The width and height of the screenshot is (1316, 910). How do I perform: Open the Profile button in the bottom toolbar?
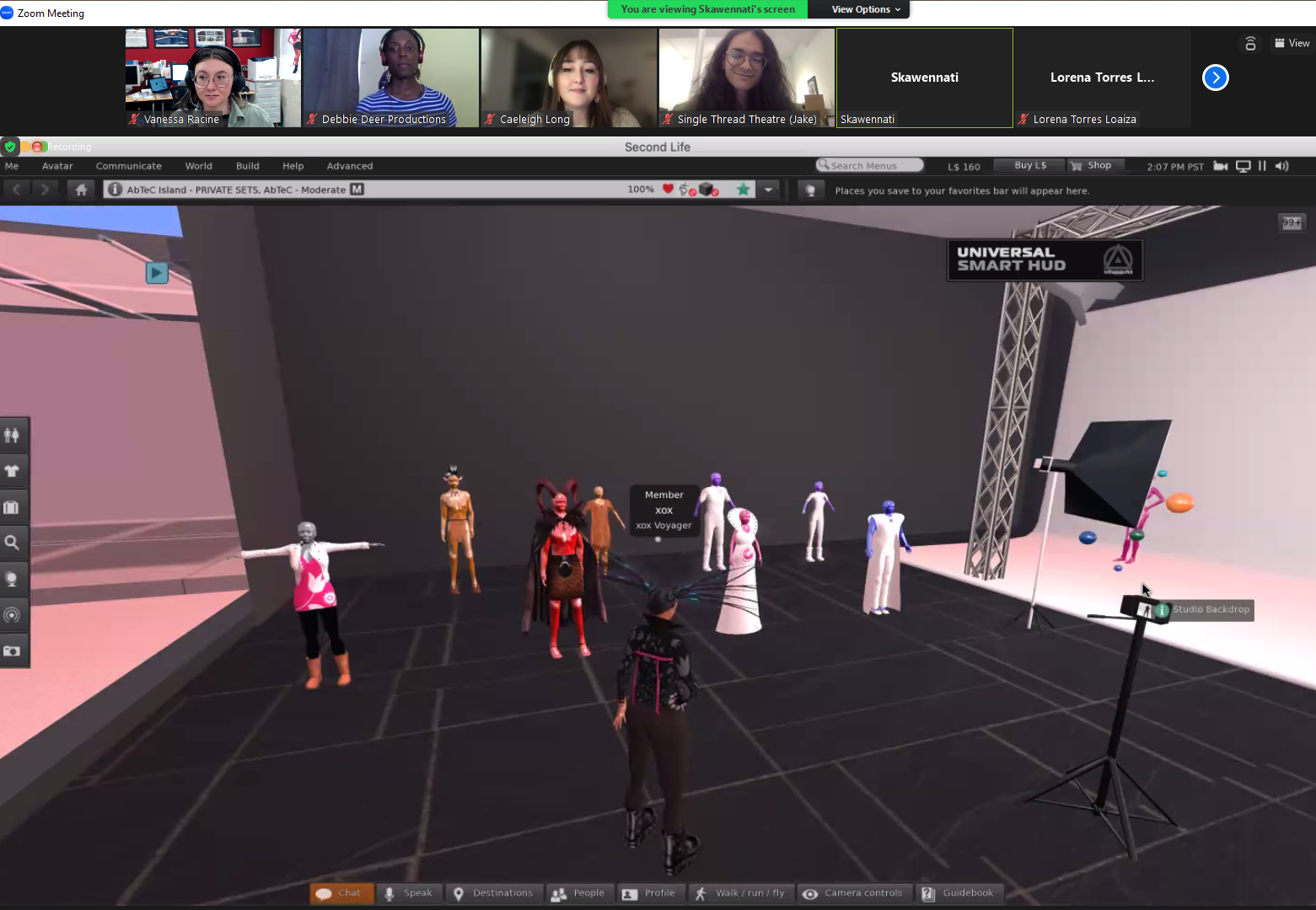point(650,893)
